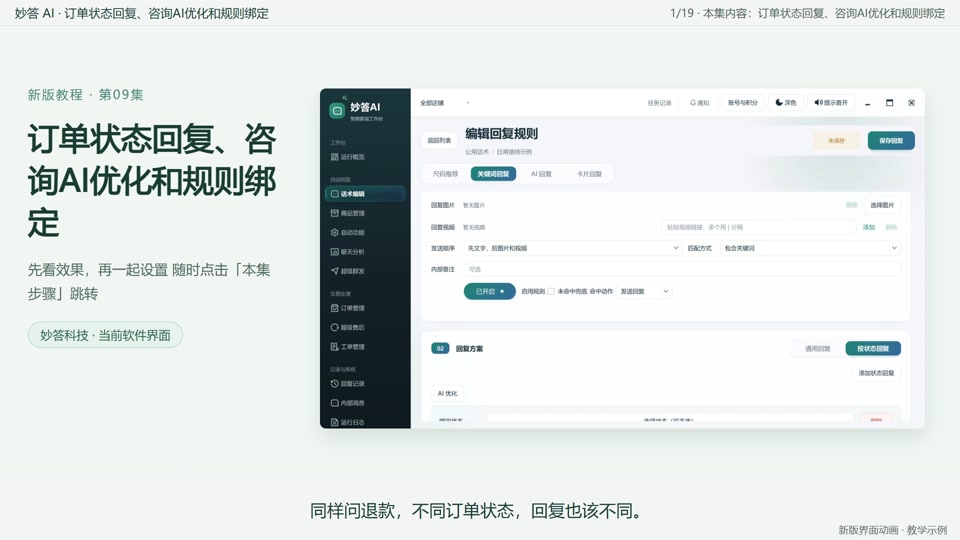Click 删除 in the 回复图片 row
960x540 pixels.
(852, 205)
